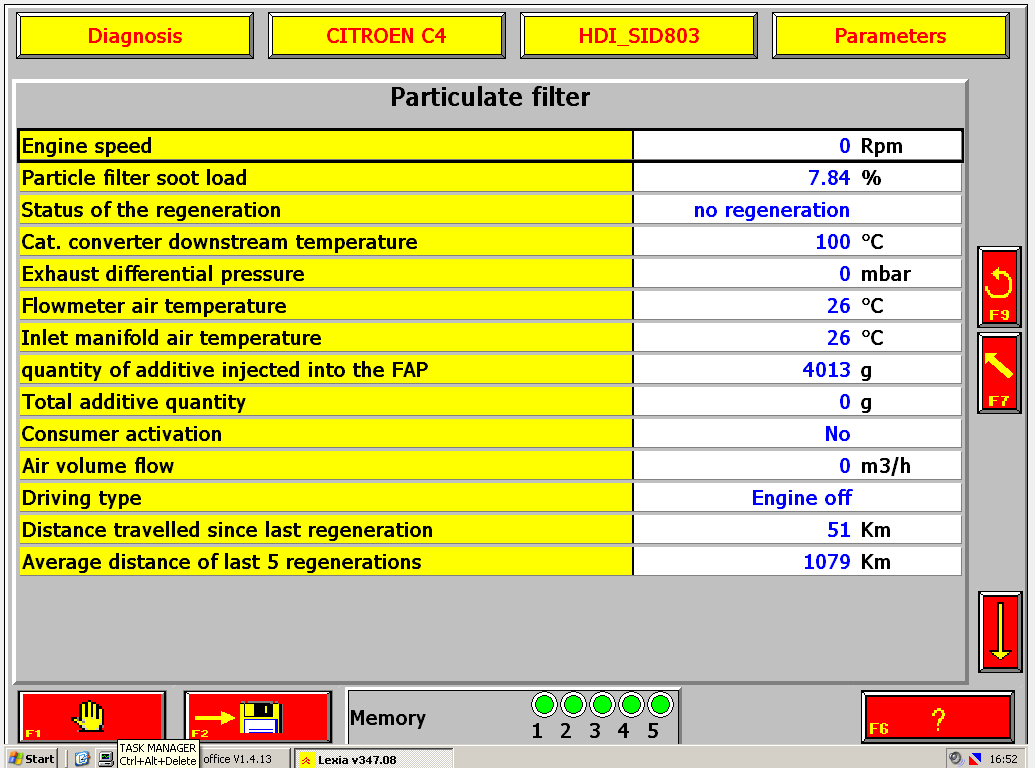Select memory indicator 1
Screen dimensions: 1035x768
[544, 705]
